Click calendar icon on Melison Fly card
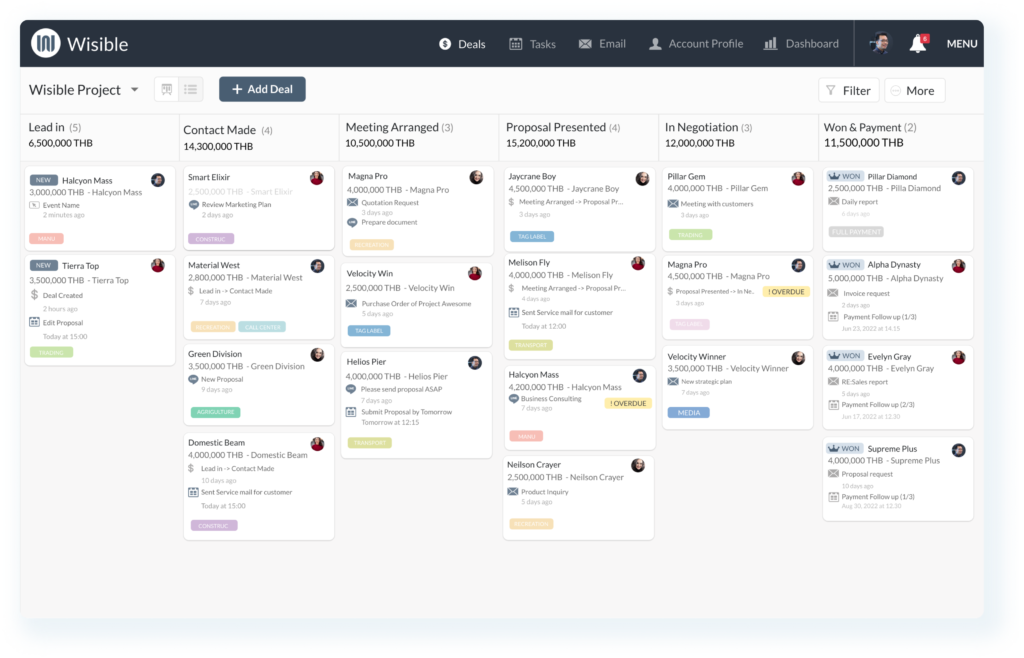 point(513,313)
